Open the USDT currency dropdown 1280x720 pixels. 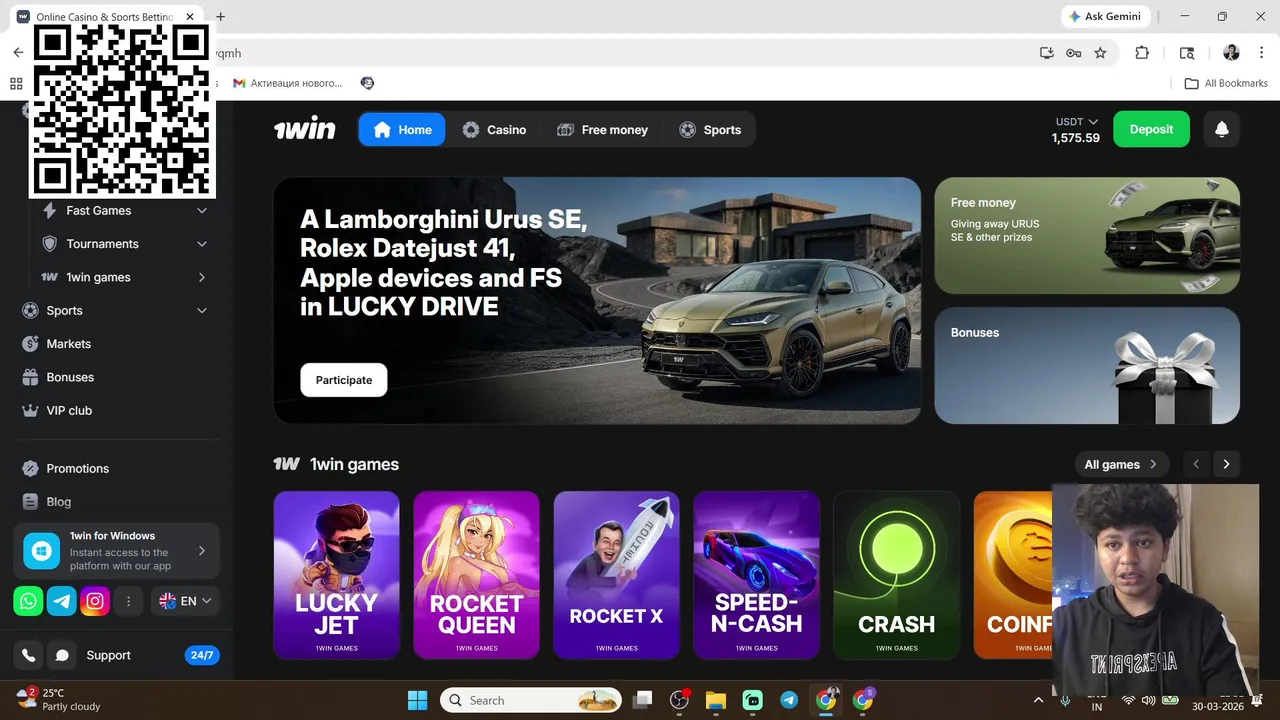click(x=1076, y=122)
